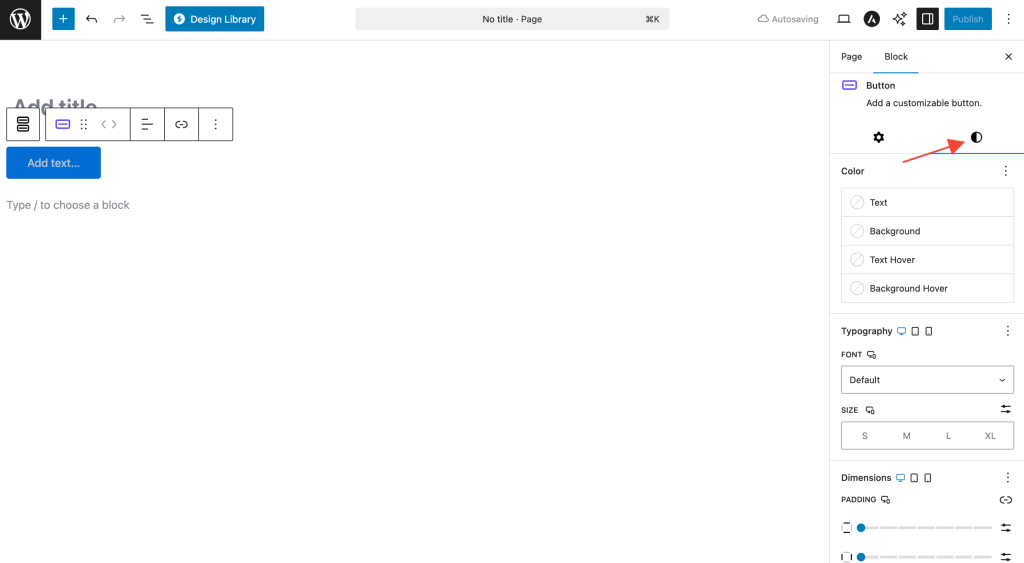The image size is (1024, 563).
Task: Open the block settings gear tab
Action: [x=878, y=137]
